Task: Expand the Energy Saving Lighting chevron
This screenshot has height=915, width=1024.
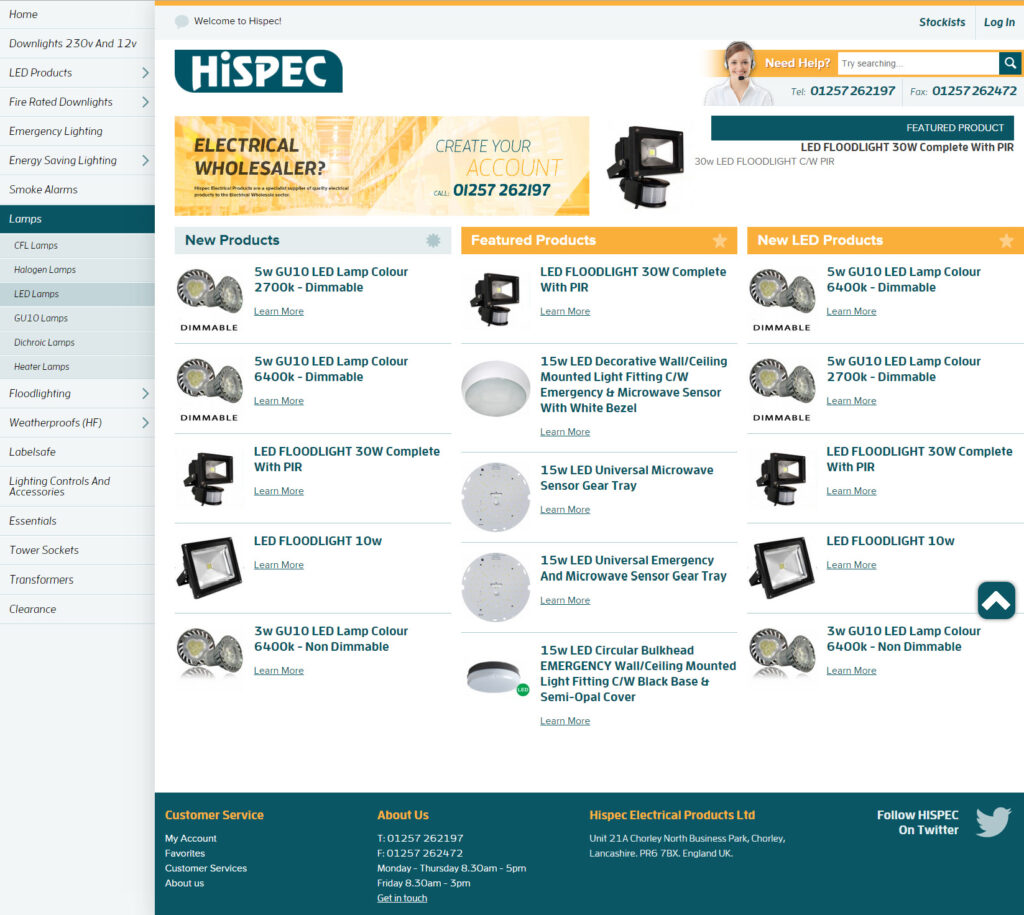Action: pos(145,160)
